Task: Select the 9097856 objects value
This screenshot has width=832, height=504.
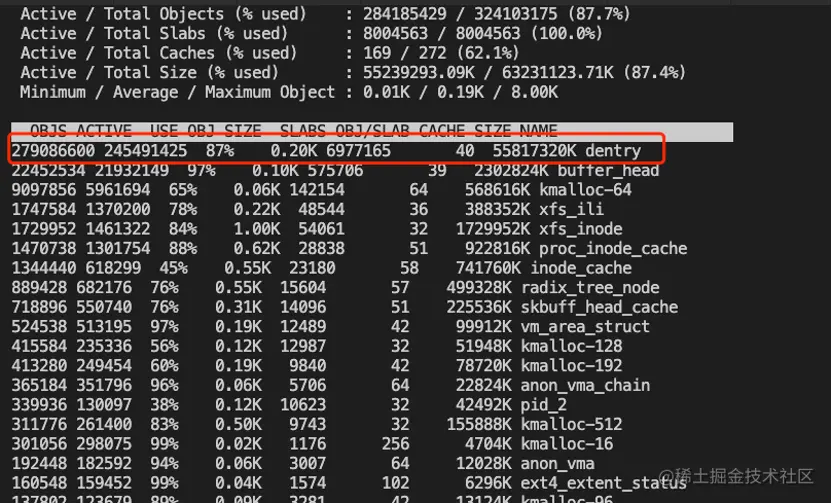Action: tap(44, 190)
